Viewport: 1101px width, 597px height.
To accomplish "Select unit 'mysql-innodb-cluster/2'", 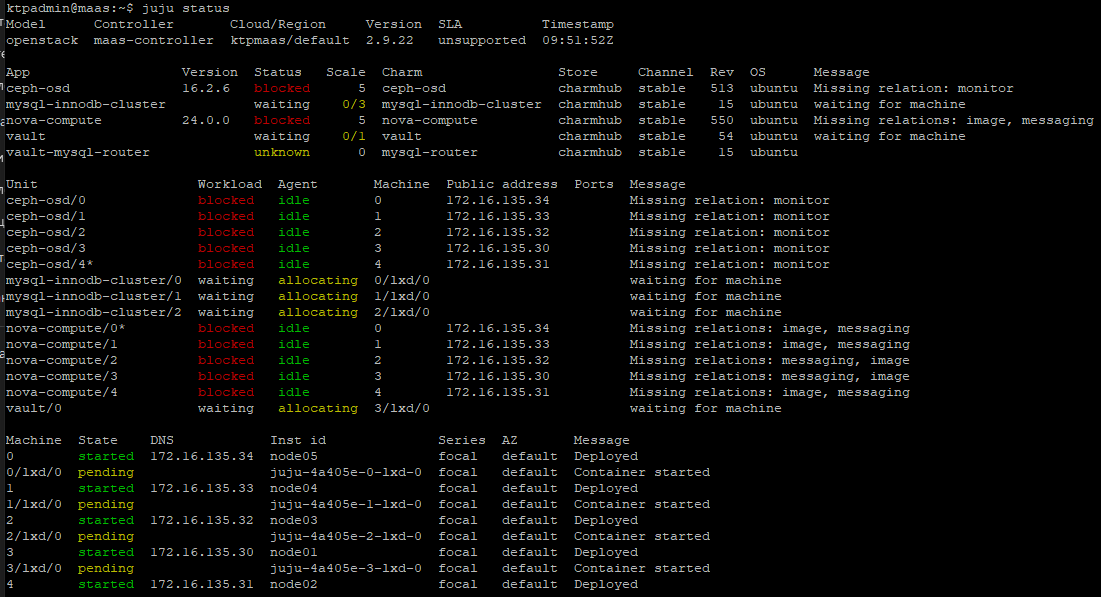I will pos(94,313).
